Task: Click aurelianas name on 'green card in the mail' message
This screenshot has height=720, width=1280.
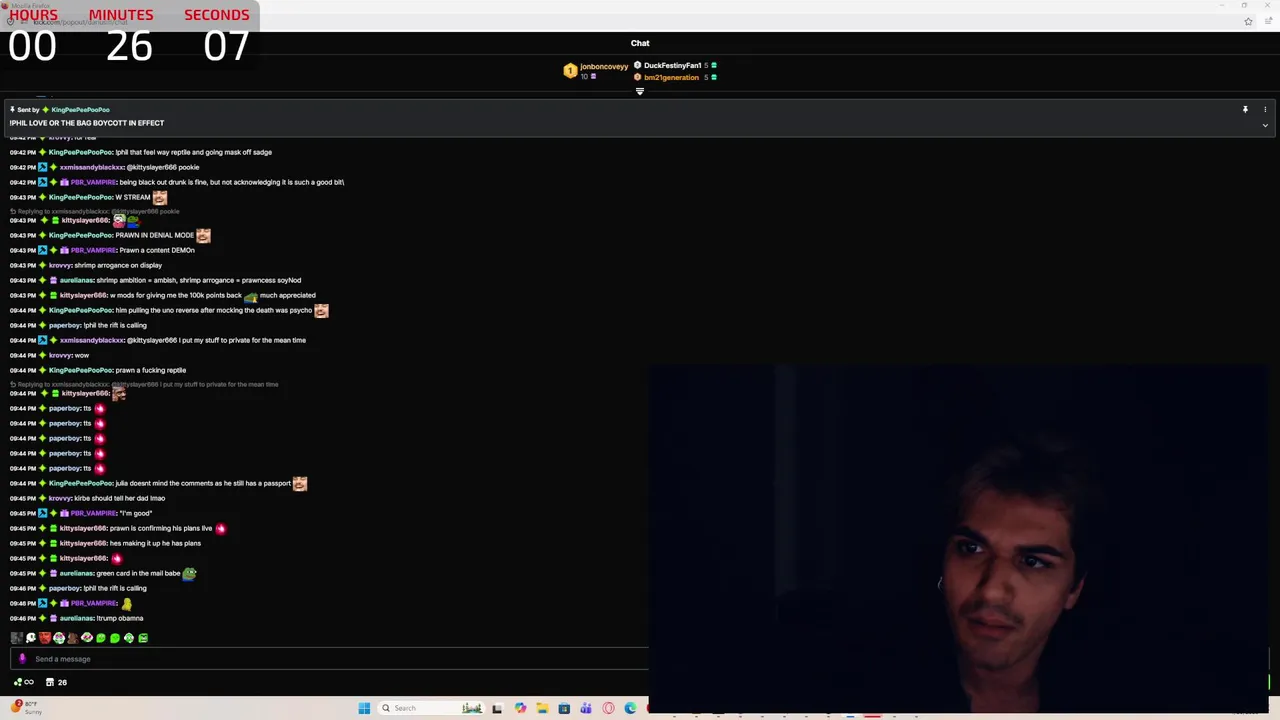Action: point(76,573)
